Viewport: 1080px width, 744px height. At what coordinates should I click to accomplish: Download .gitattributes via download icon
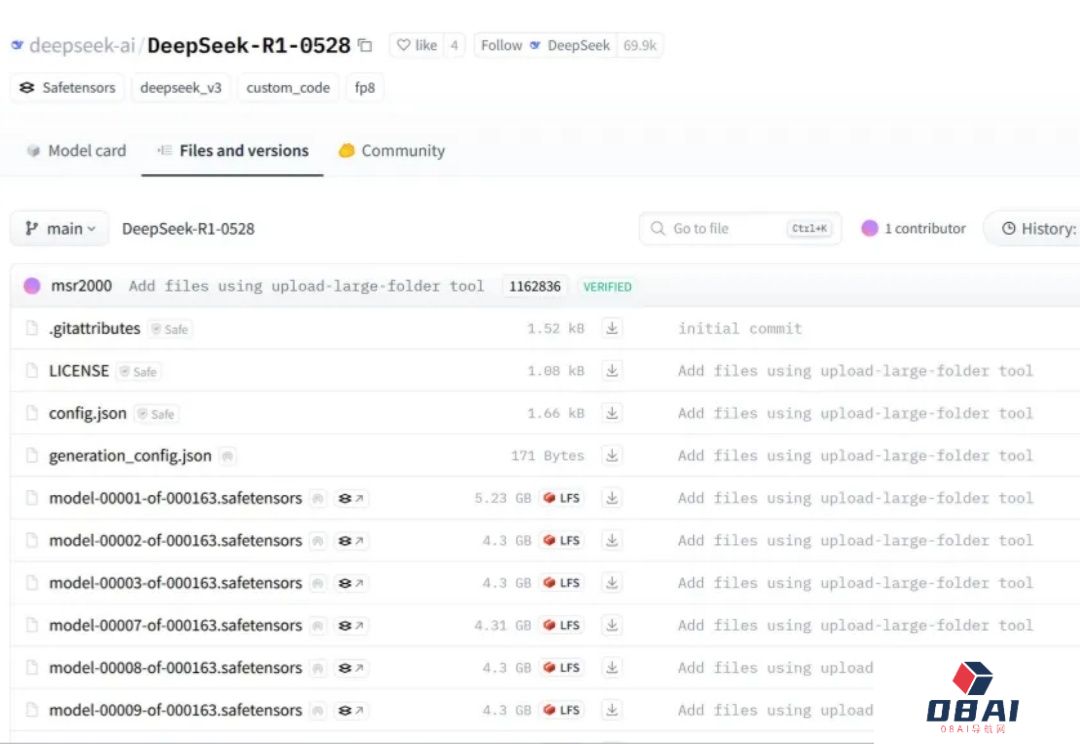pos(612,328)
